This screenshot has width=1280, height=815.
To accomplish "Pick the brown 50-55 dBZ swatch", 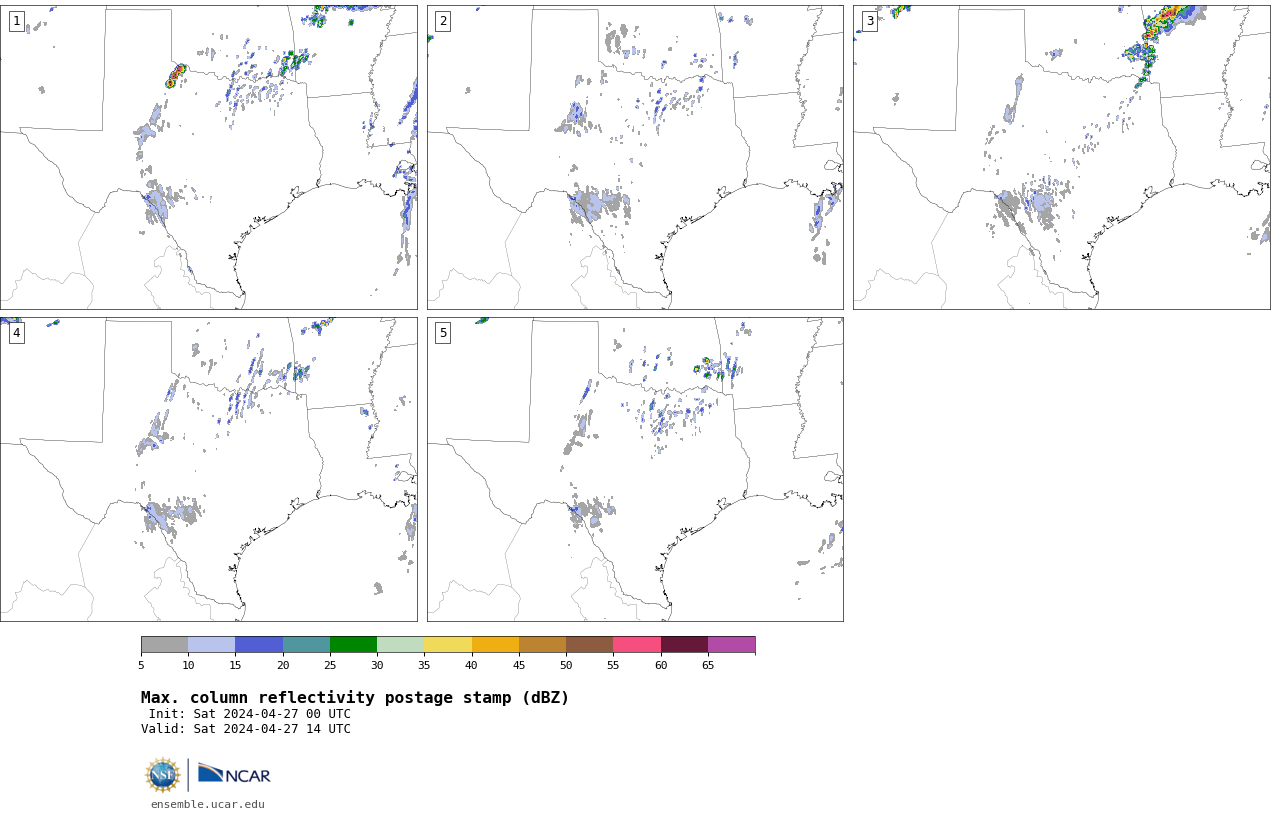I will pyautogui.click(x=589, y=645).
